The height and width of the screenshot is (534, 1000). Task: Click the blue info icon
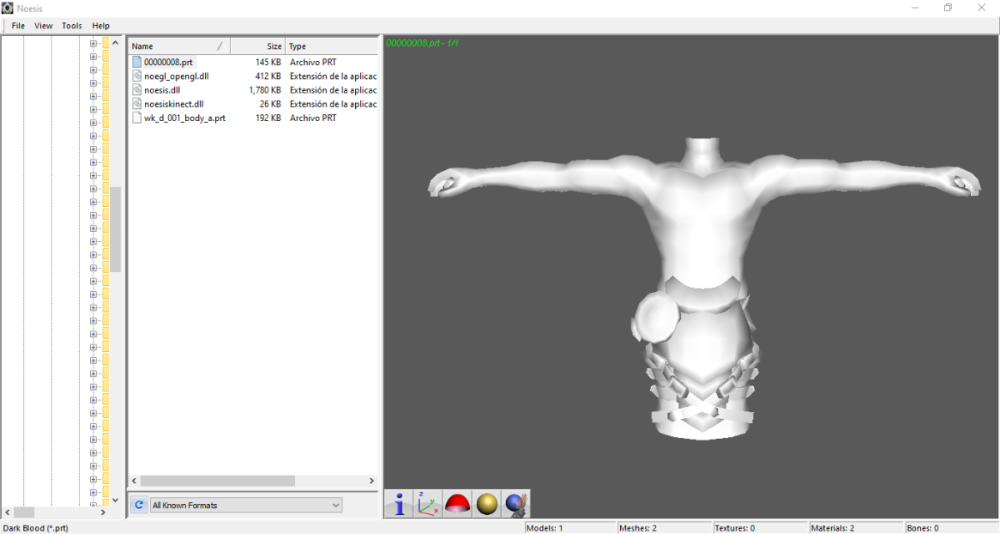399,504
